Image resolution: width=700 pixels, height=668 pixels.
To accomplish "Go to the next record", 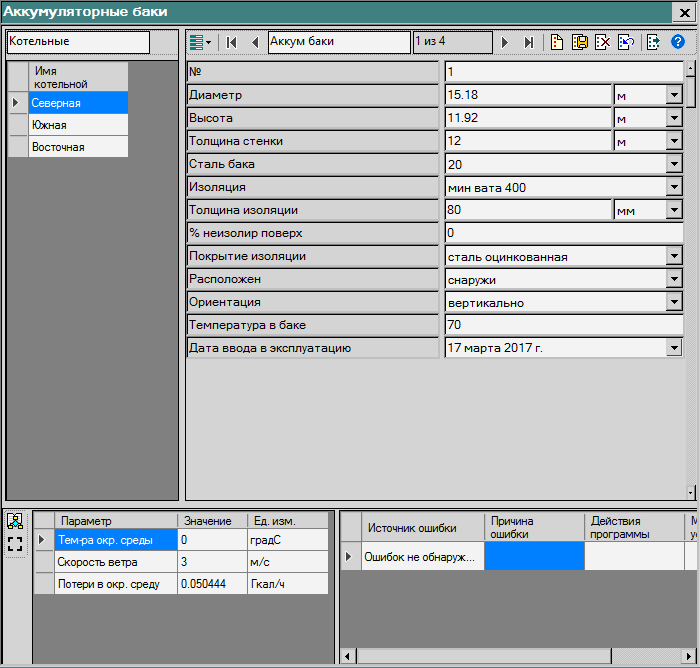I will pos(505,42).
